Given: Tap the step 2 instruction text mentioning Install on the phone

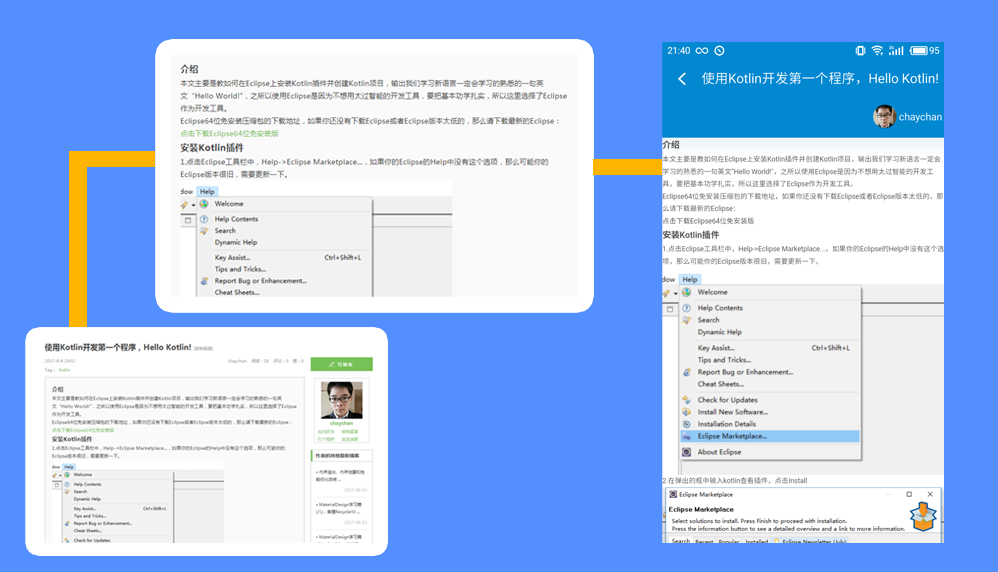Looking at the screenshot, I should [734, 481].
